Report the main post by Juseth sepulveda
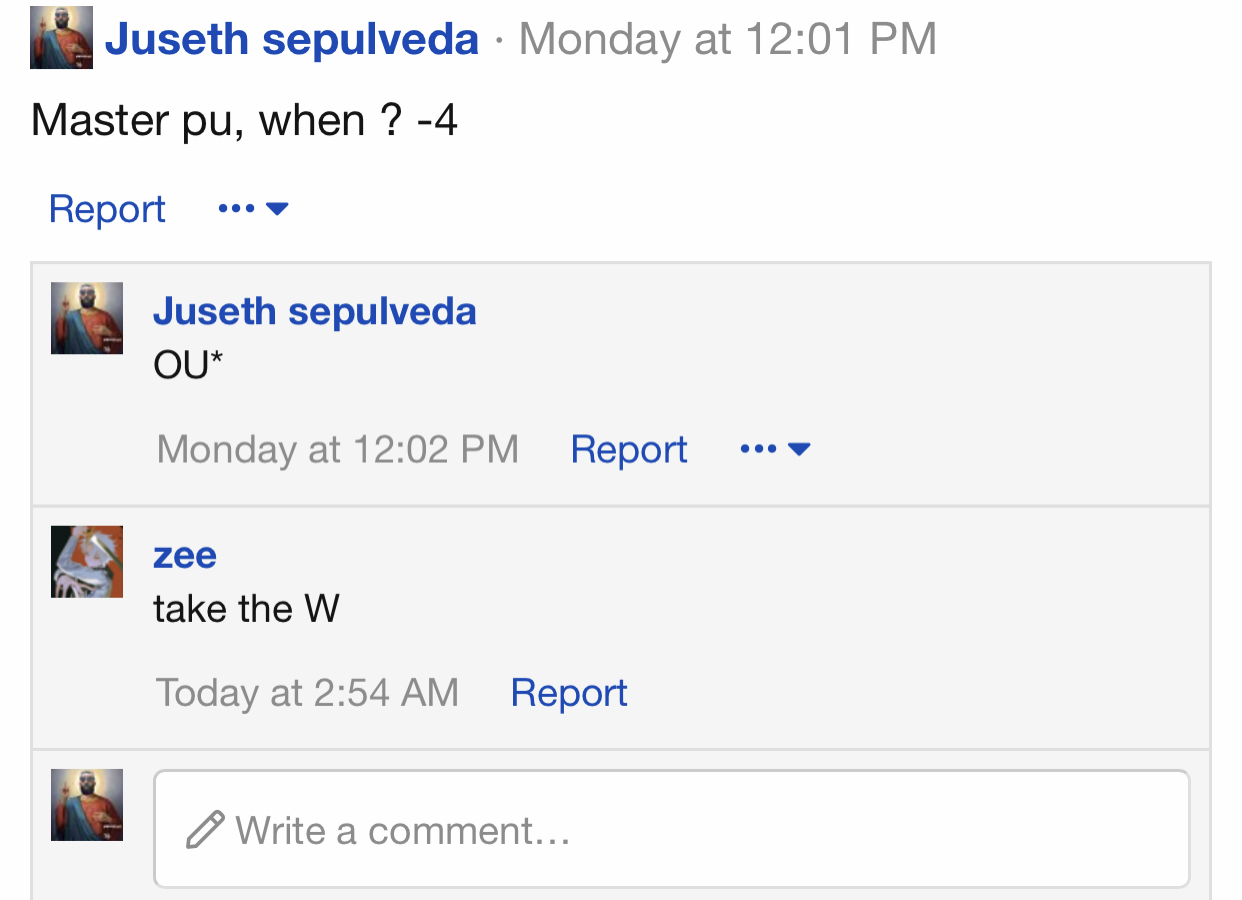Image resolution: width=1242 pixels, height=900 pixels. pyautogui.click(x=107, y=209)
